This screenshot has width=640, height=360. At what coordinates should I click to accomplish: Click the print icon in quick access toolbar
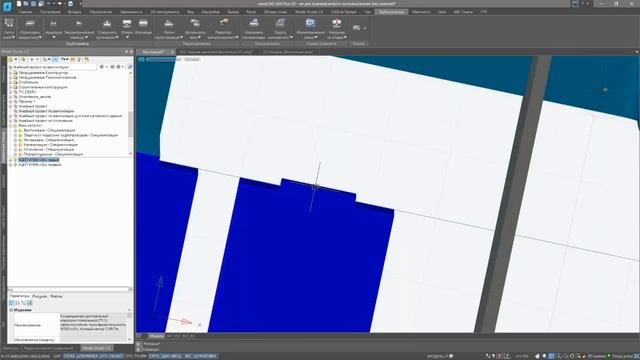(70, 3)
